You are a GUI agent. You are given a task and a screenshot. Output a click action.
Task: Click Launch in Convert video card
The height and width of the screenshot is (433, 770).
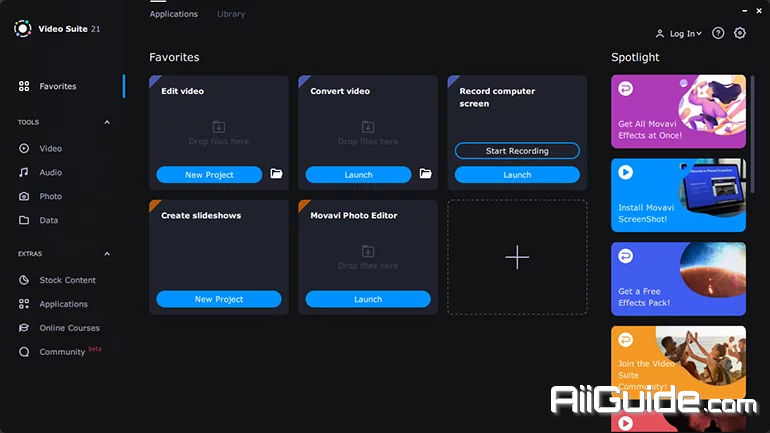tap(358, 175)
